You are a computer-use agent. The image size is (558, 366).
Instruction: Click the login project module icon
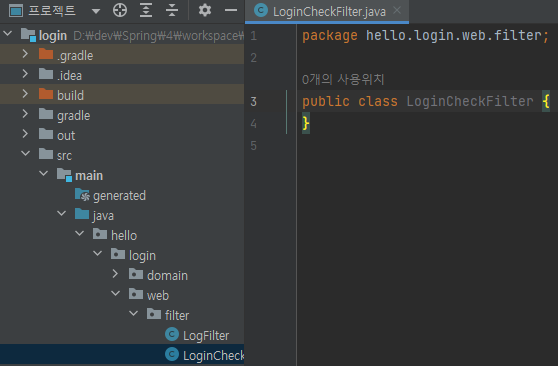(28, 35)
